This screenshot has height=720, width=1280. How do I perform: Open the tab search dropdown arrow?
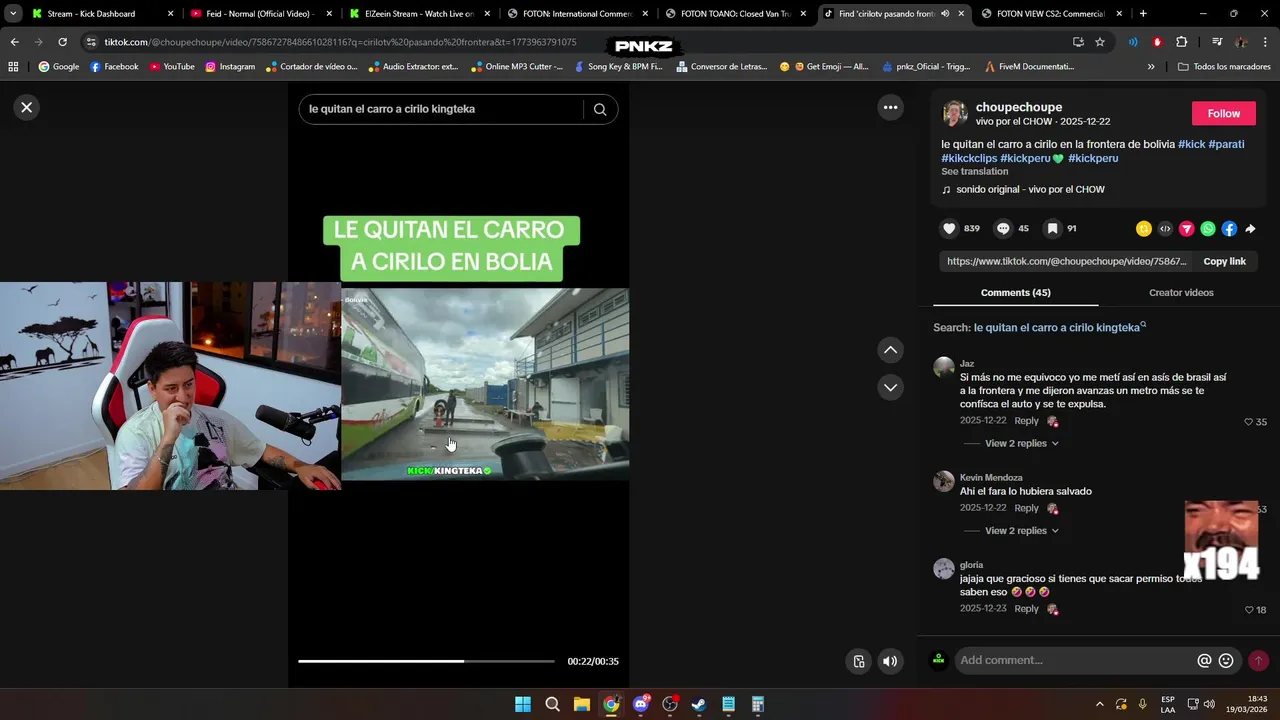pyautogui.click(x=12, y=14)
